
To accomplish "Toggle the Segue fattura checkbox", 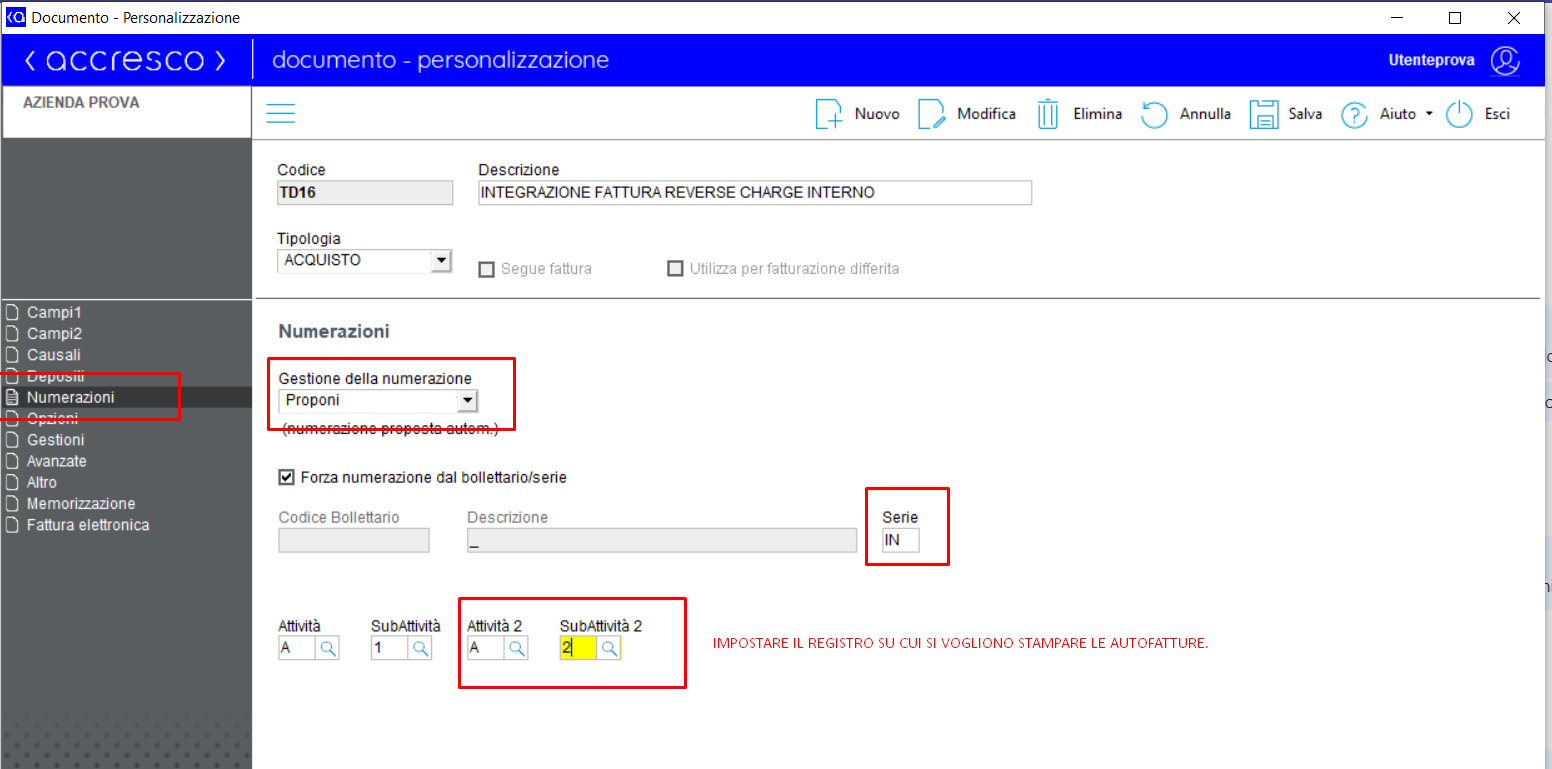I will coord(487,269).
